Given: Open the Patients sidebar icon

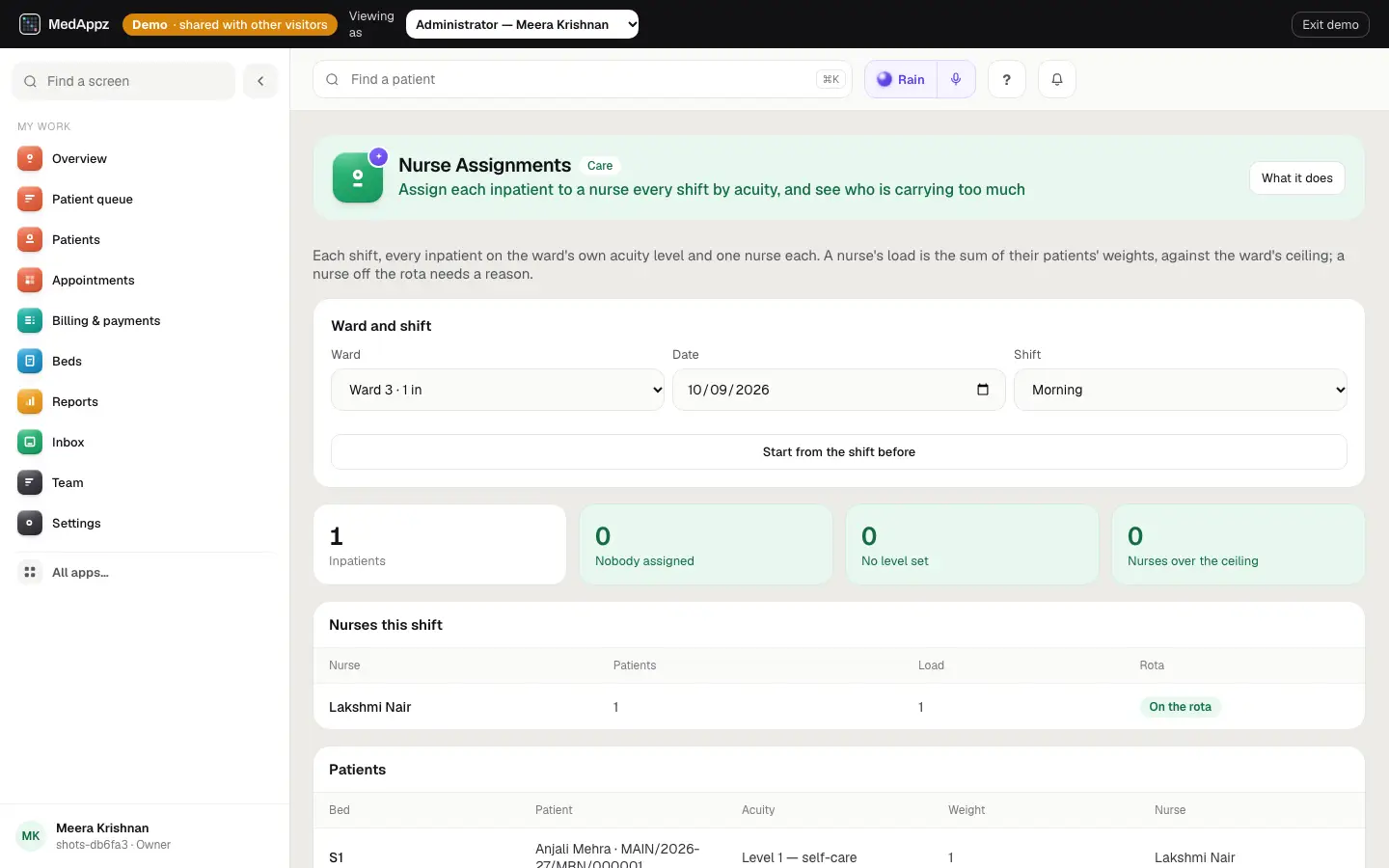Looking at the screenshot, I should click(x=30, y=239).
